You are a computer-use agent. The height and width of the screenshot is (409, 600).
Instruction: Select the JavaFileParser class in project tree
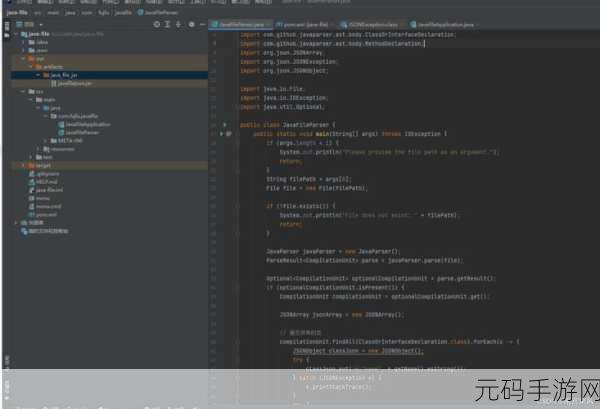point(82,132)
